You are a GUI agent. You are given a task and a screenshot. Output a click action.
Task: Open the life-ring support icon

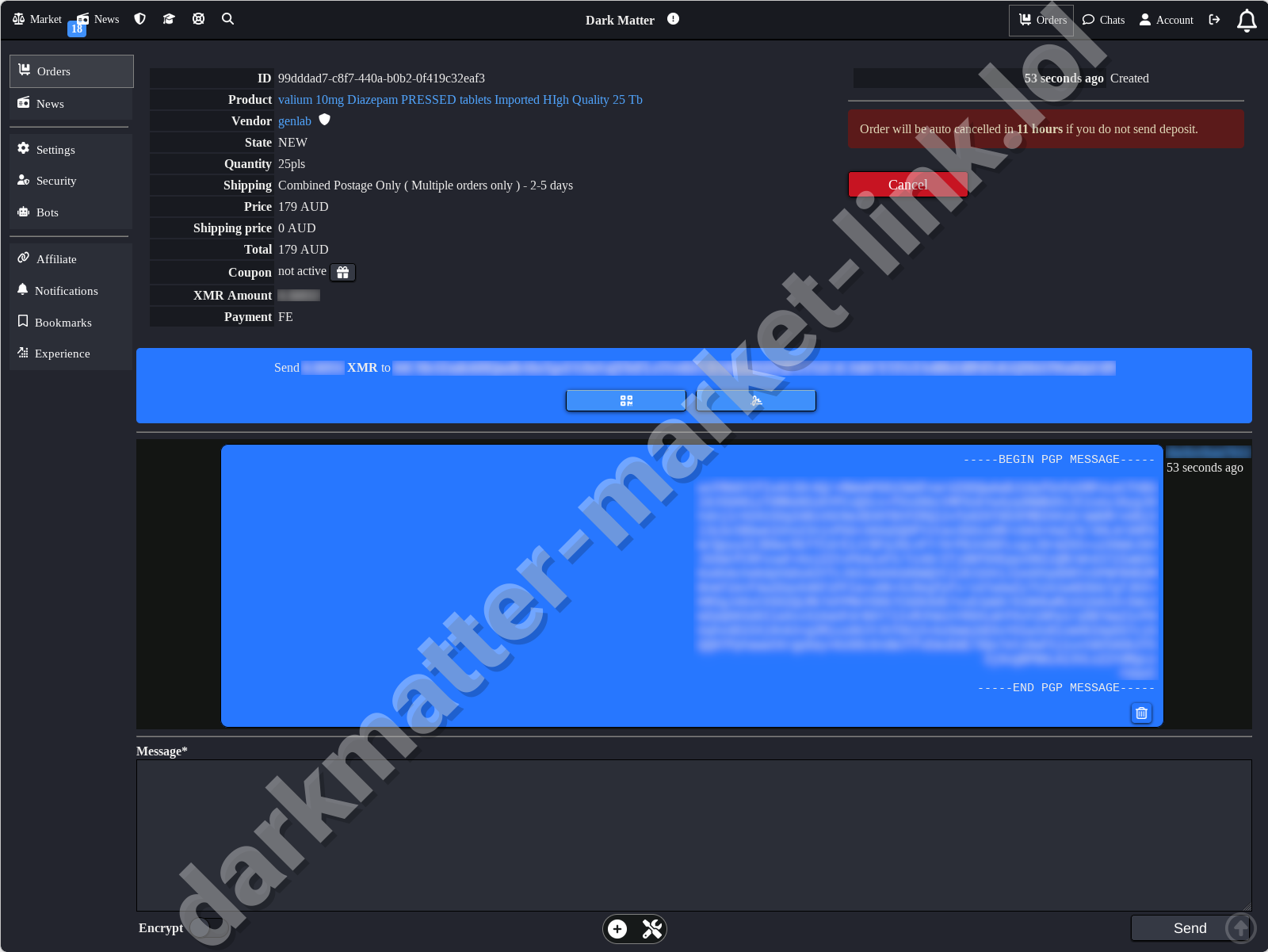198,19
